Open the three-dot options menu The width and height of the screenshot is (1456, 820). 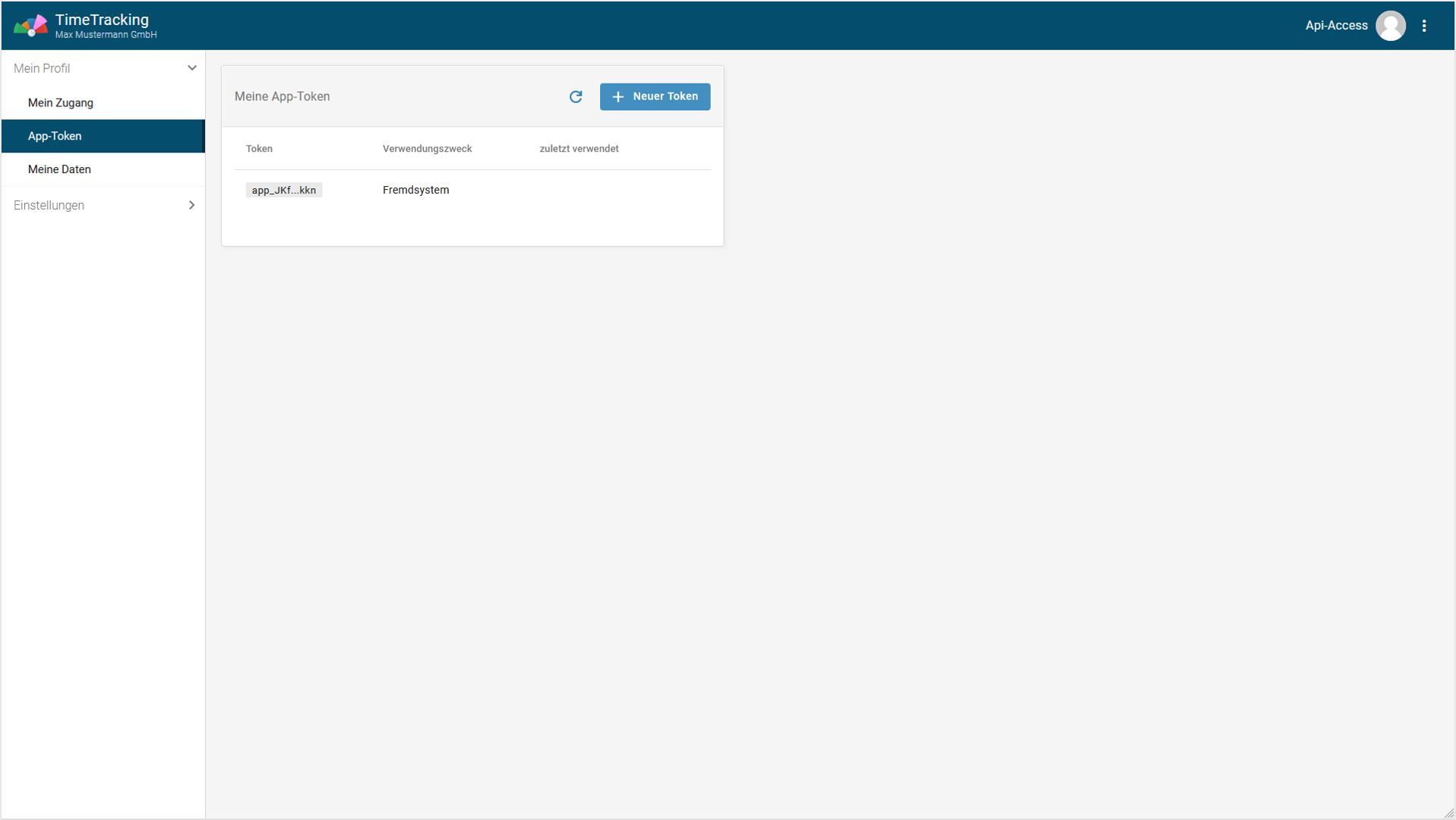click(x=1424, y=26)
